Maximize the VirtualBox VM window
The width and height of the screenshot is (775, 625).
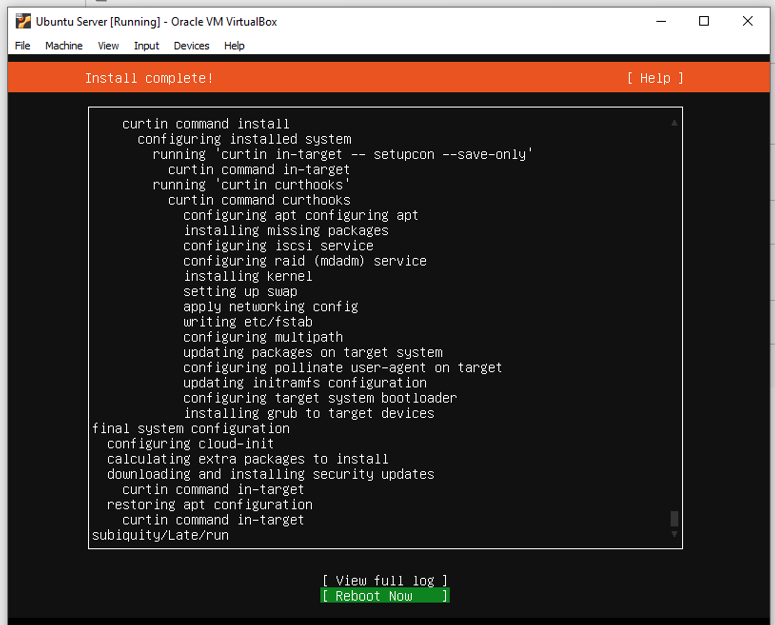pyautogui.click(x=704, y=21)
